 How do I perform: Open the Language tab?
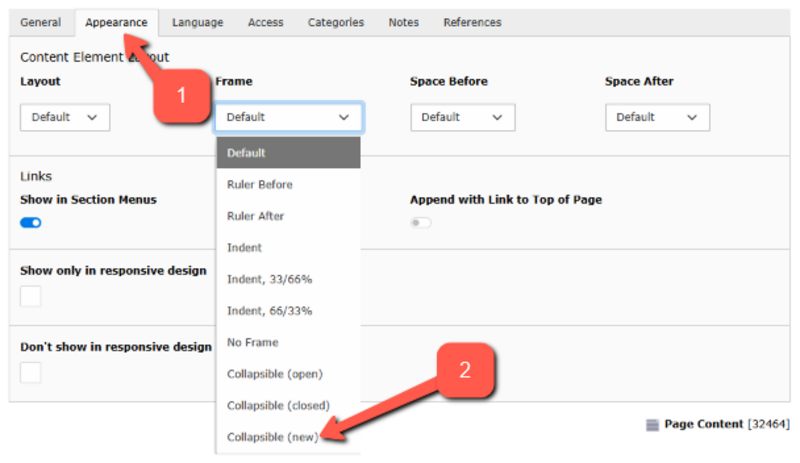coord(197,22)
